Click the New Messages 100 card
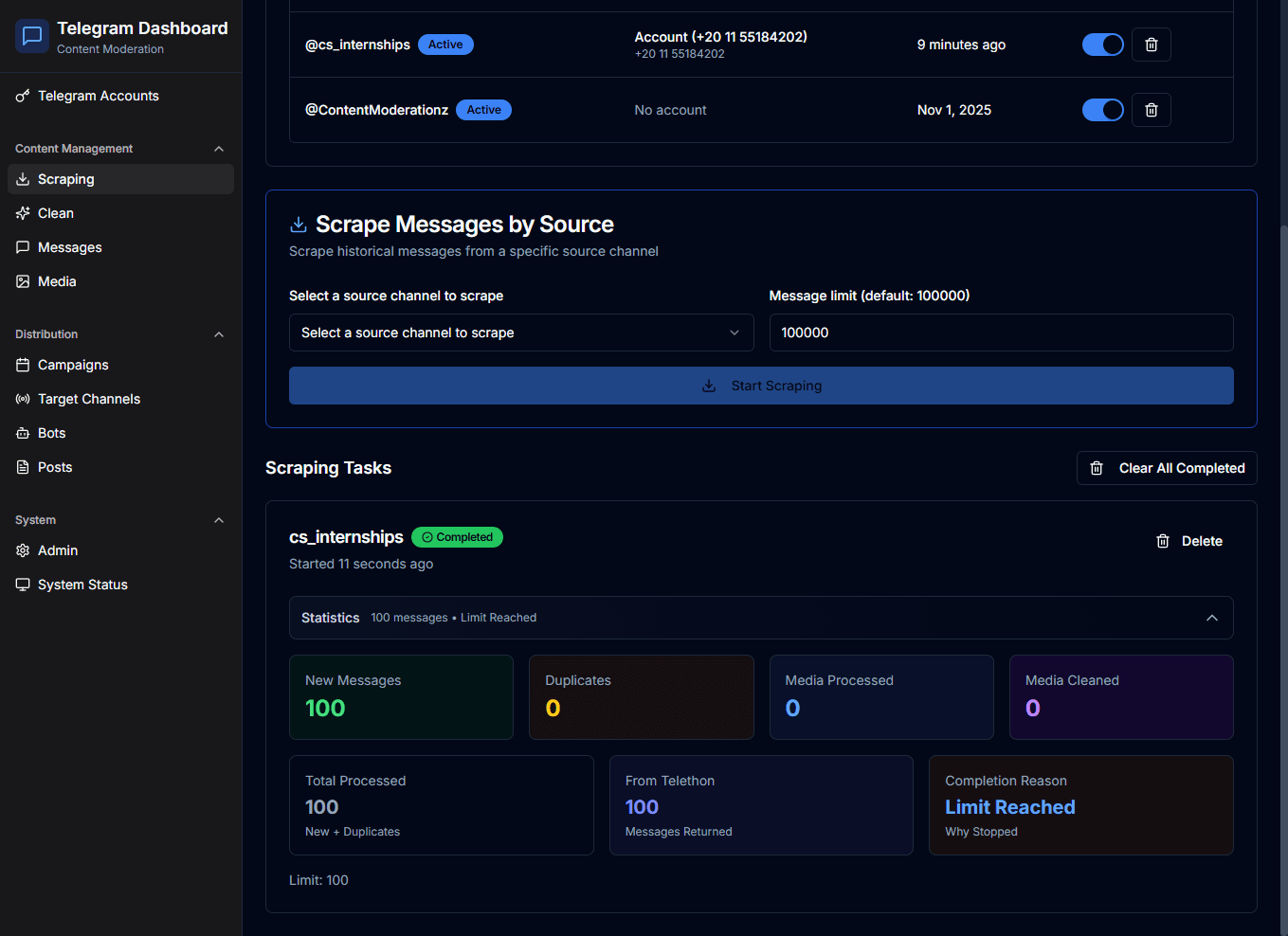 pyautogui.click(x=401, y=697)
